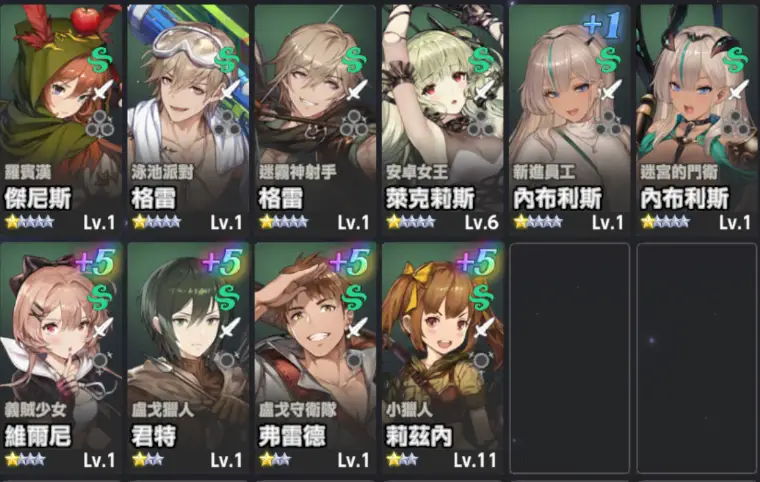Choose the 迷霧神射手 格雷 card
This screenshot has width=760, height=482.
315,119
